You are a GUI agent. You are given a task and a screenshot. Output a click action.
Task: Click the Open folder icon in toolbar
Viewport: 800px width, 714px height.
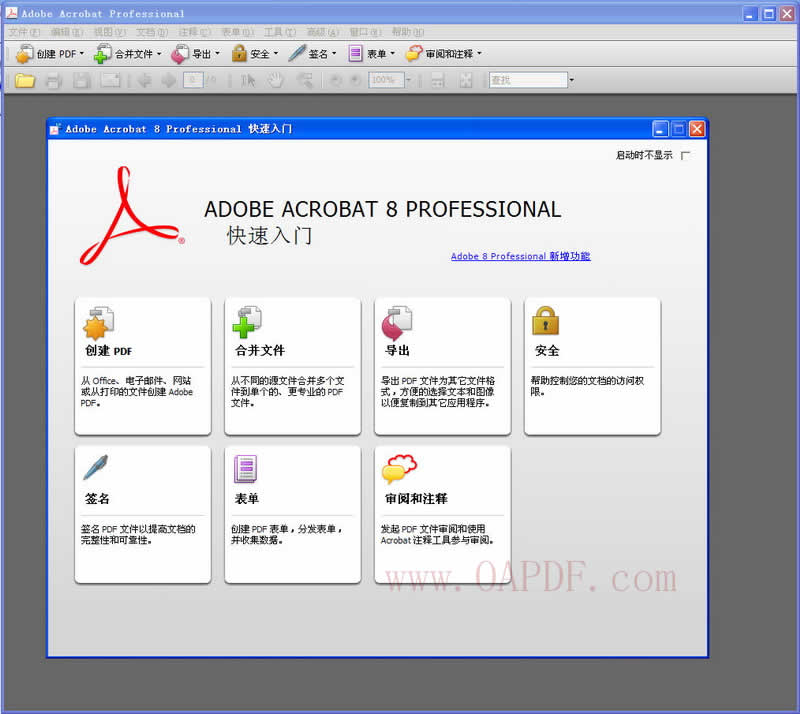24,81
